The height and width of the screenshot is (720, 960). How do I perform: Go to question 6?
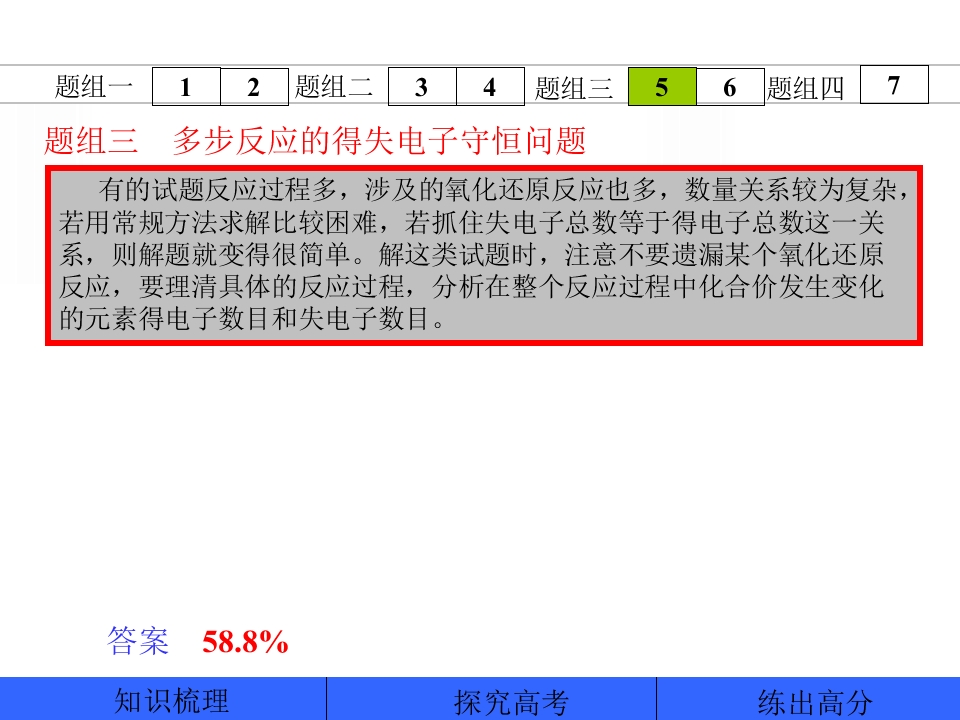[729, 87]
